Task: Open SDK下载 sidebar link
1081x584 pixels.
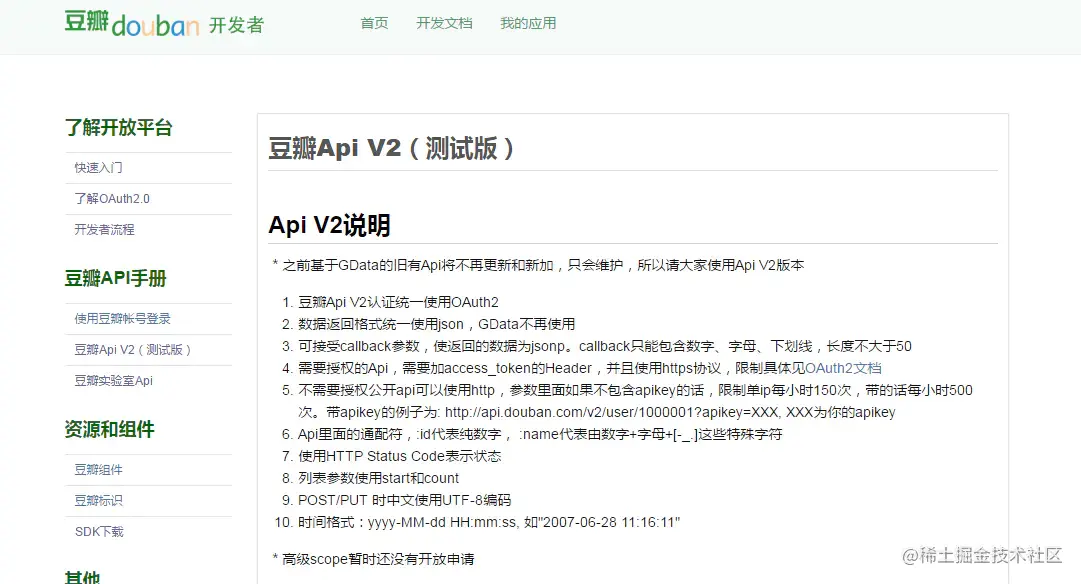Action: pos(99,532)
